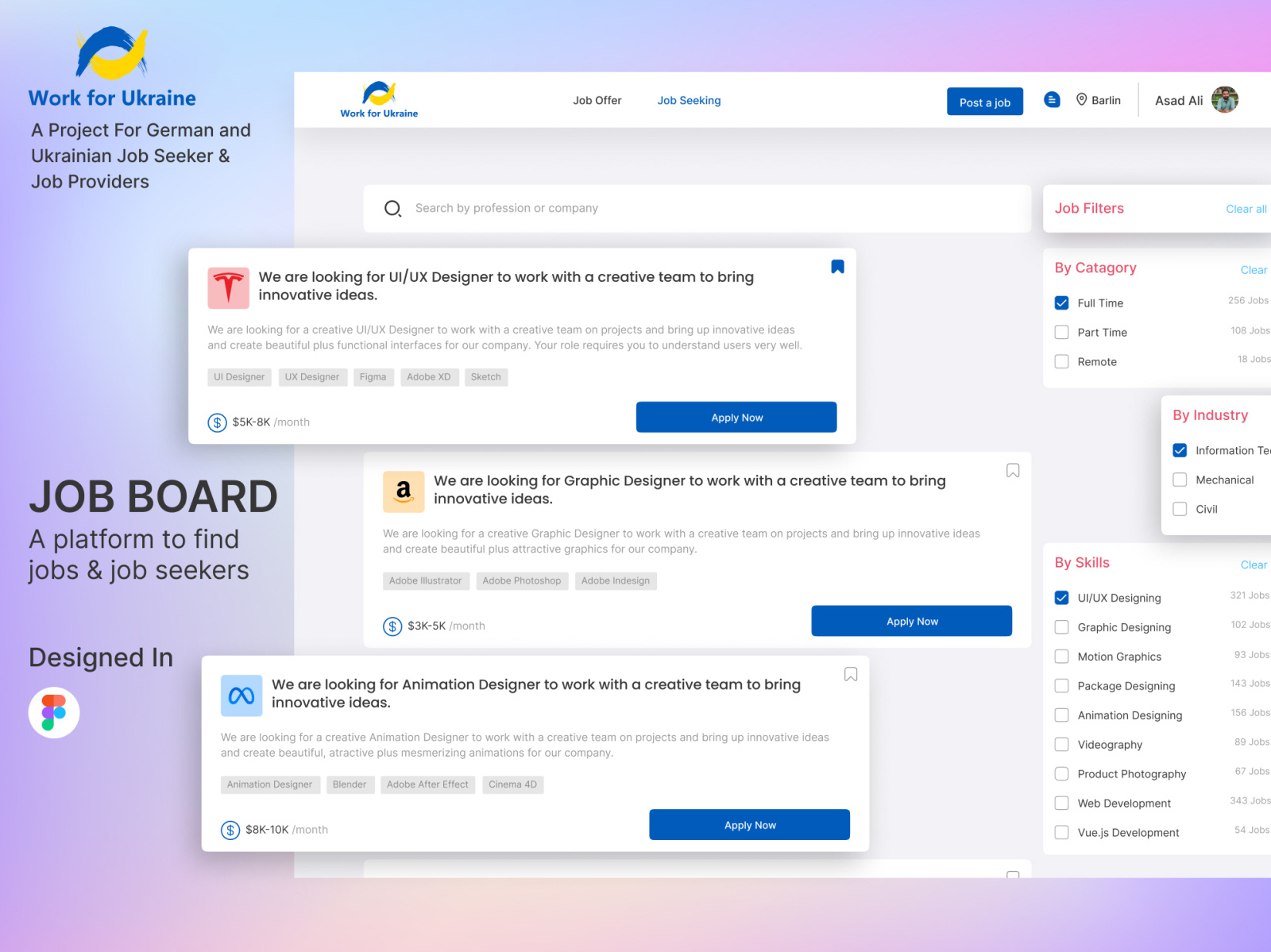Viewport: 1271px width, 952px height.
Task: Uncheck the Full Time checkbox
Action: tap(1061, 303)
